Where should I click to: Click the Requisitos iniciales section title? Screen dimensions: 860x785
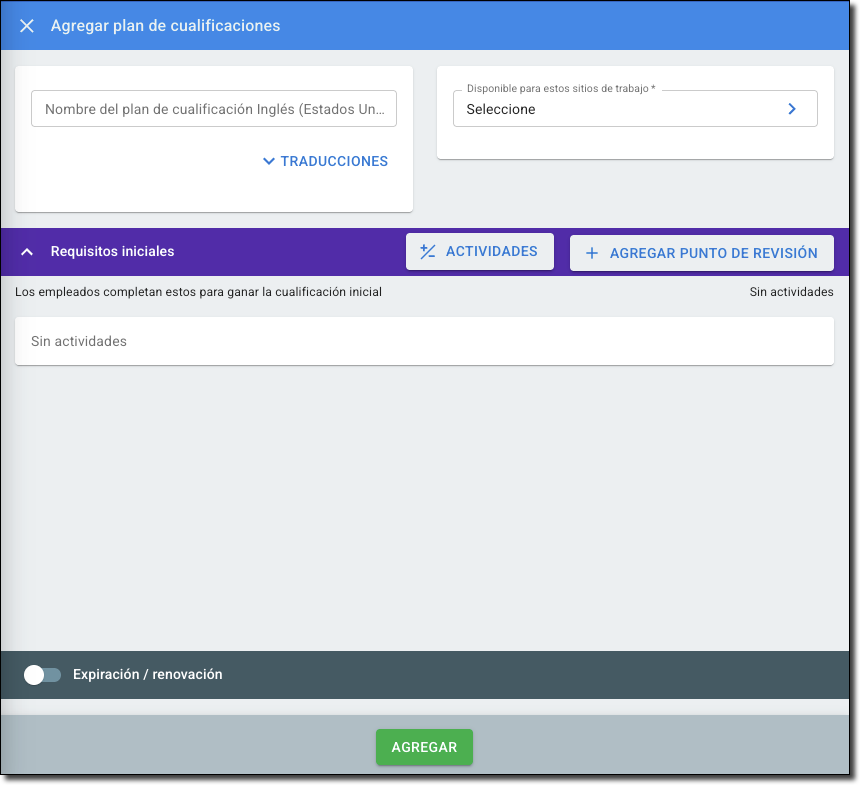112,252
